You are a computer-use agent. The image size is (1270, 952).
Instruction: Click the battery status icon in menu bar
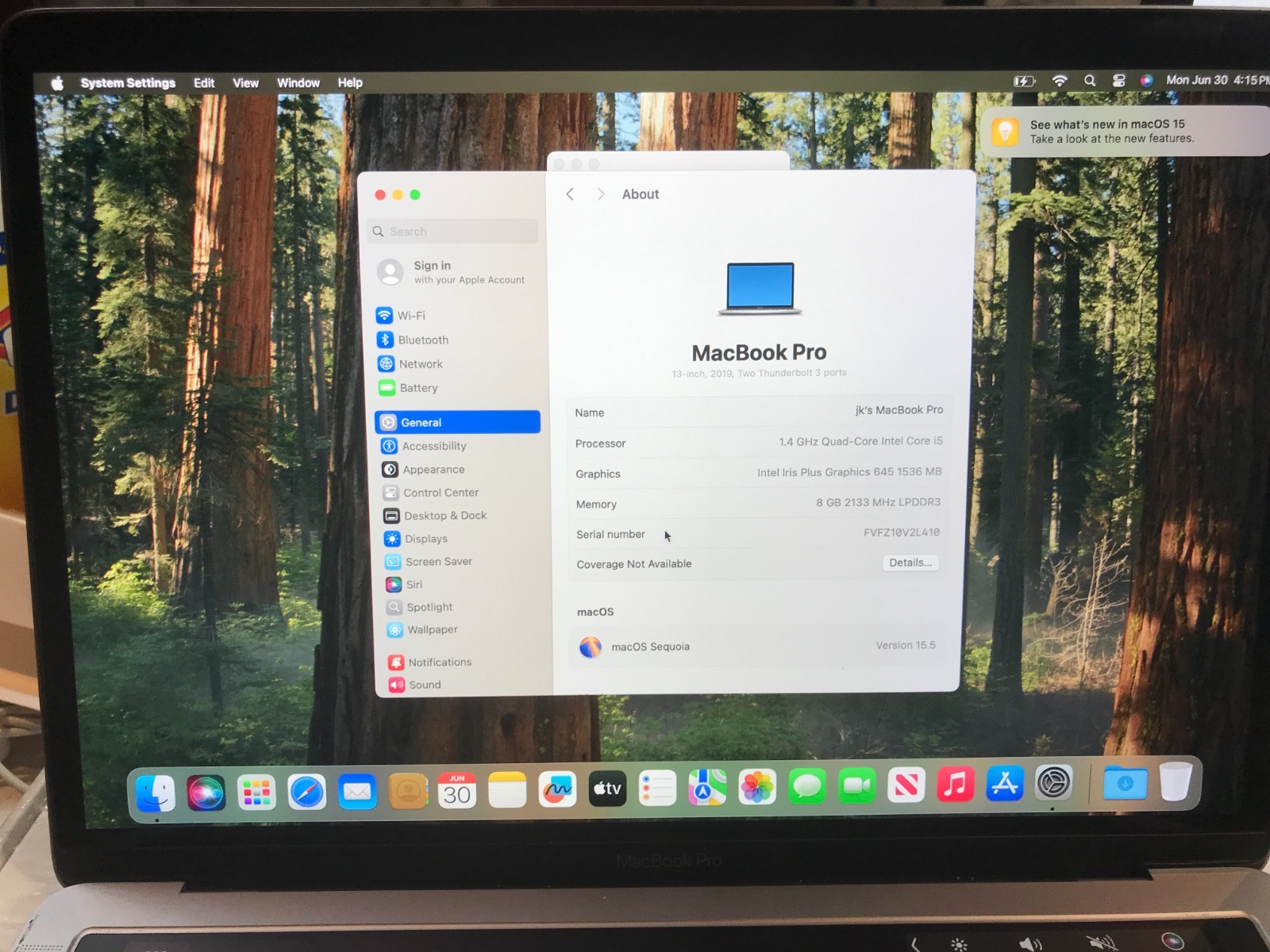tap(1024, 81)
